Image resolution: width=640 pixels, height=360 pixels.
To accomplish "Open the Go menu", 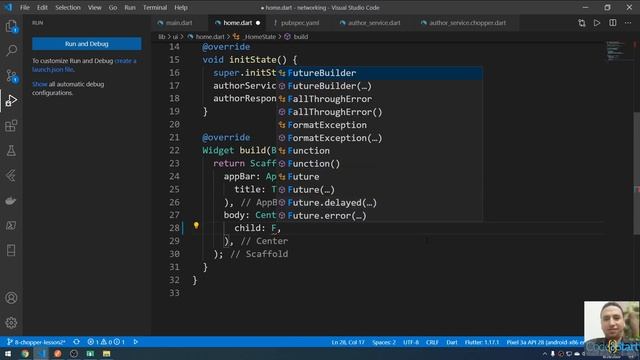I will 113,7.
